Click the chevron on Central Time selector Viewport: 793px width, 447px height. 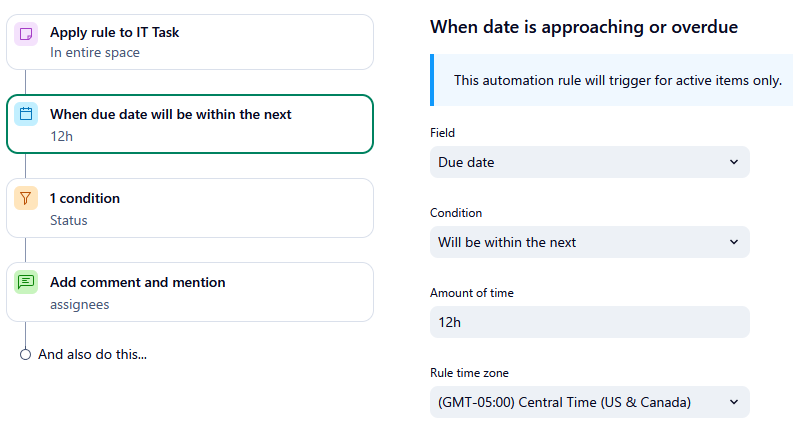pyautogui.click(x=733, y=402)
